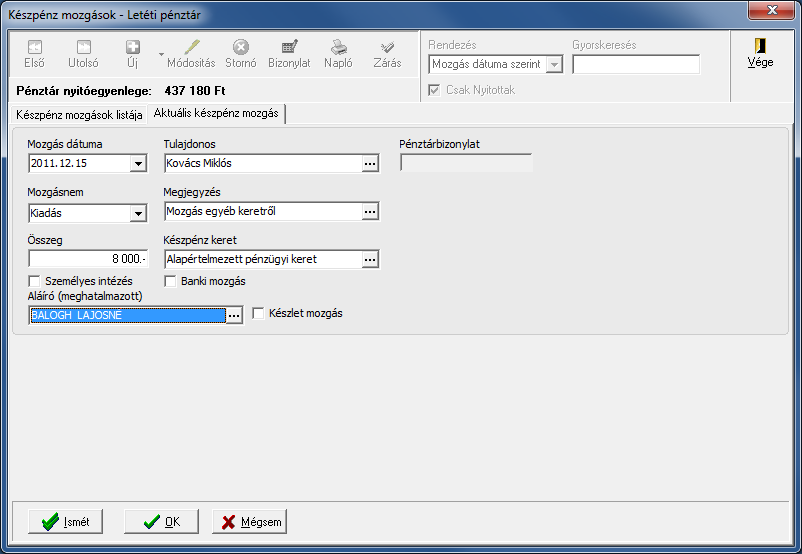Open the arrow next to Új
Viewport: 802px width, 554px height.
coord(161,54)
